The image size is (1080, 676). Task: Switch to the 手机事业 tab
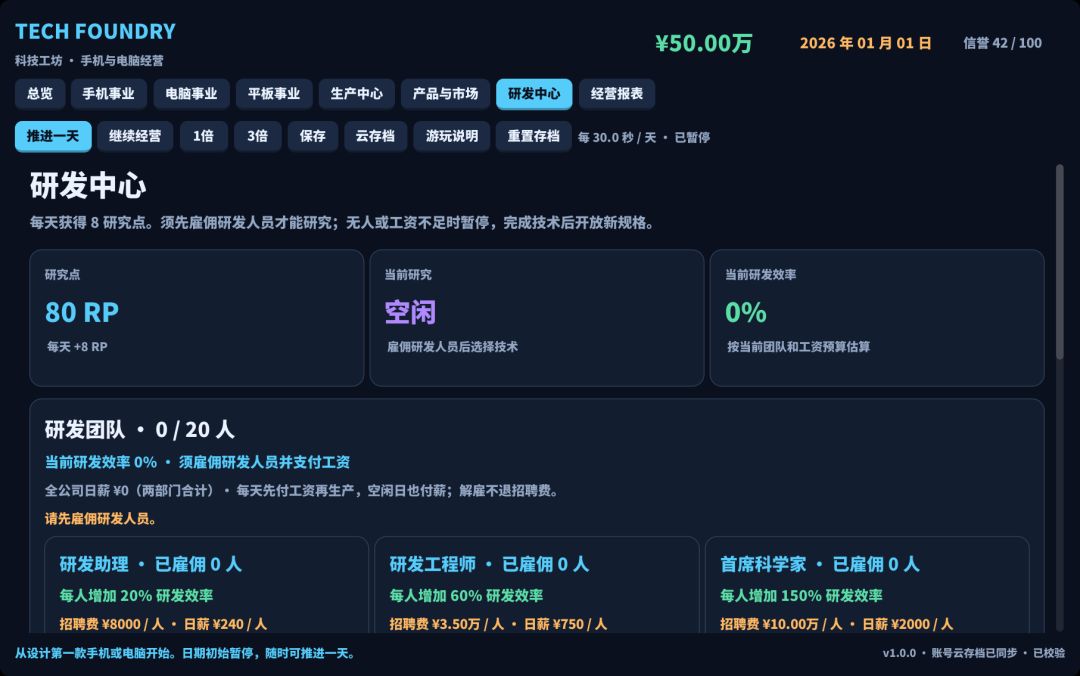(x=109, y=94)
